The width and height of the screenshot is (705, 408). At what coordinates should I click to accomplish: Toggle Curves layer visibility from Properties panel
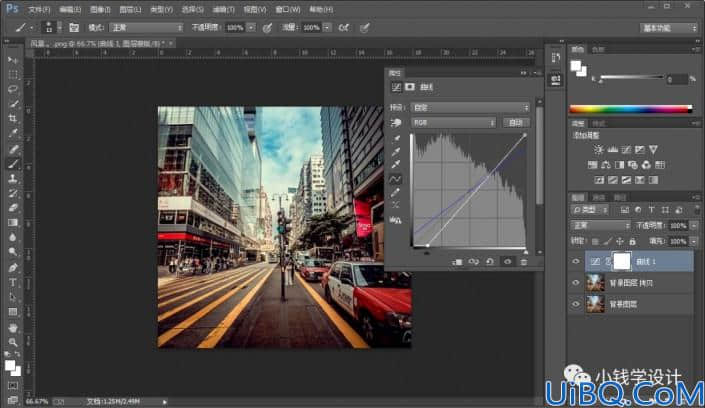(507, 261)
